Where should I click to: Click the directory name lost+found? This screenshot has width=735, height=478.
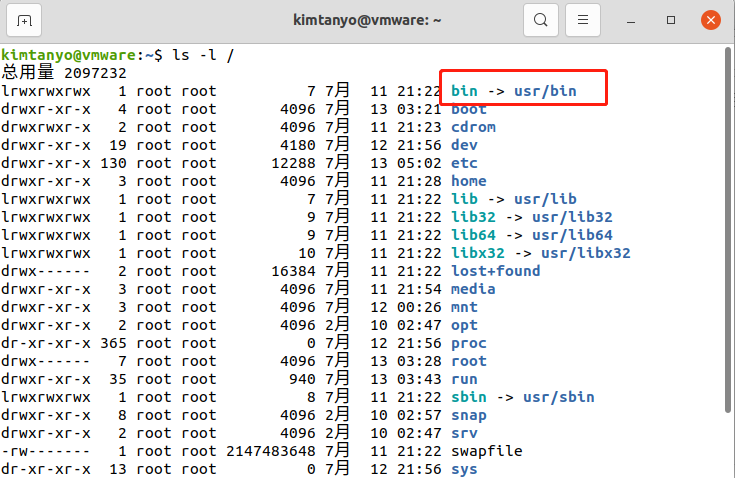tap(495, 271)
